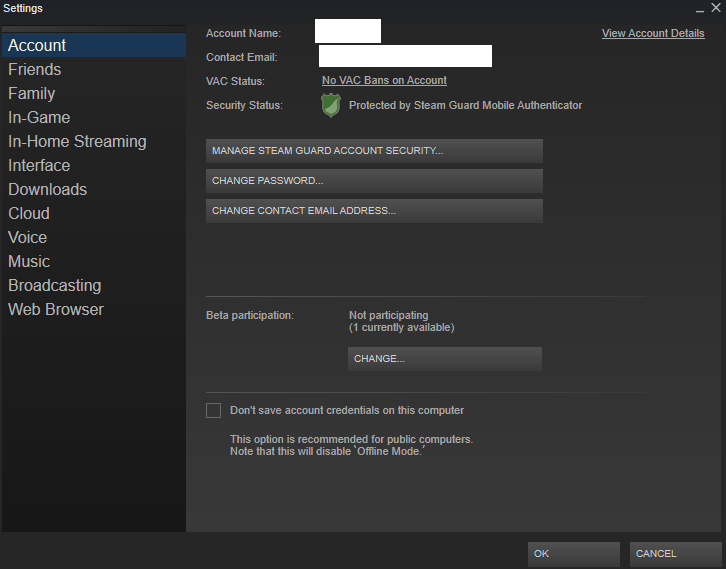
Task: Click the Steam Guard shield icon
Action: [x=331, y=105]
